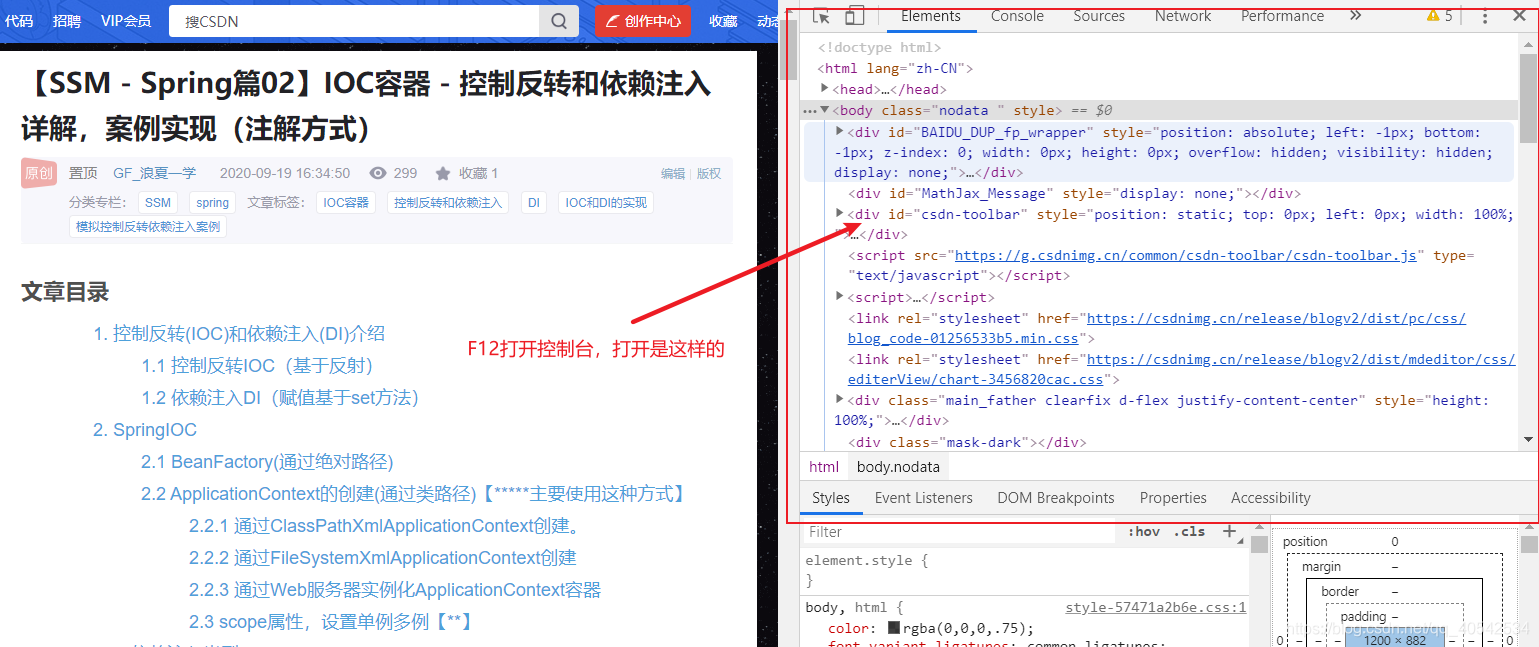Click the rgba color swatch

coord(894,629)
